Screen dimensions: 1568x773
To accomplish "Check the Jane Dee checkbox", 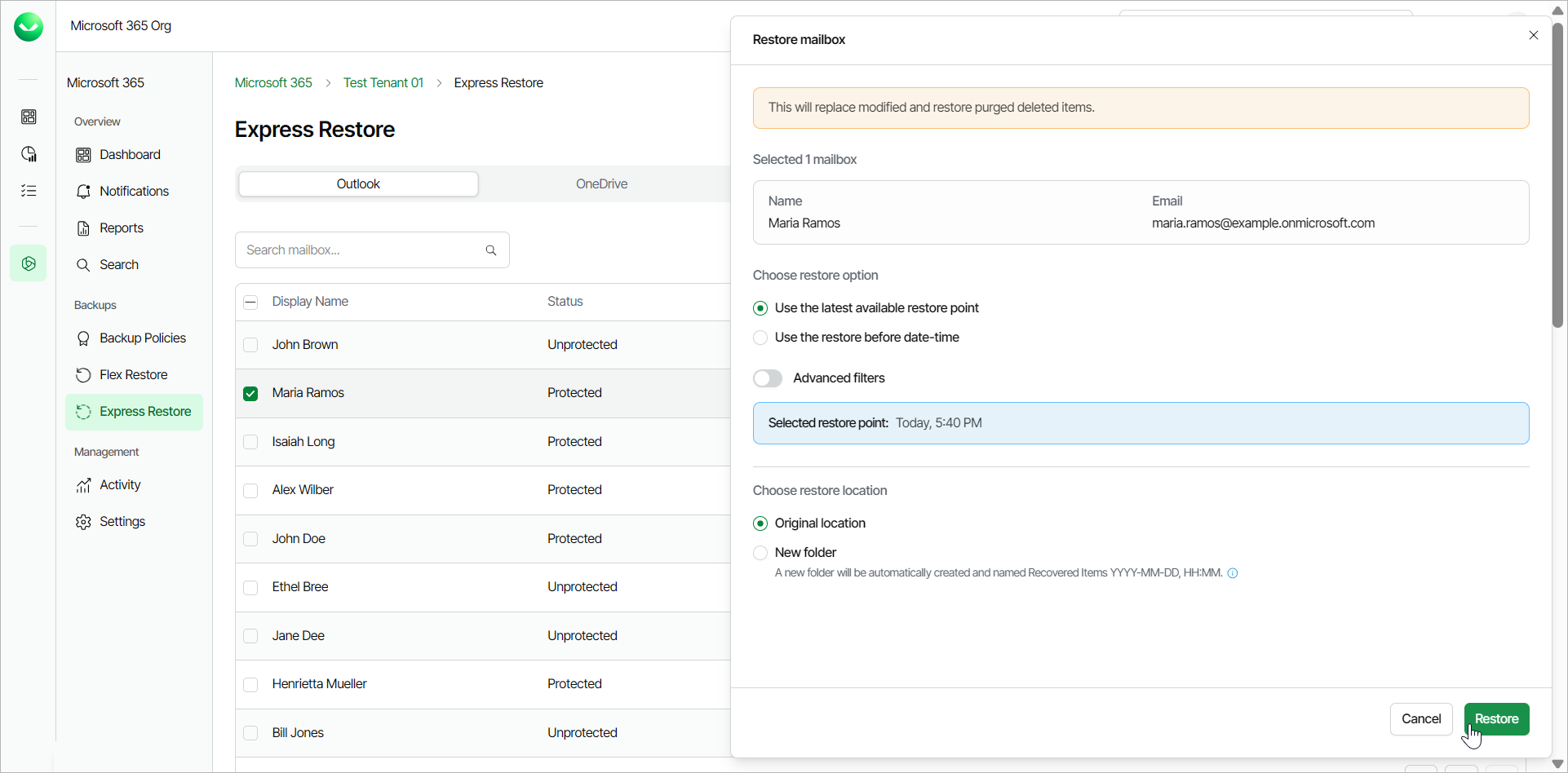I will pyautogui.click(x=250, y=636).
